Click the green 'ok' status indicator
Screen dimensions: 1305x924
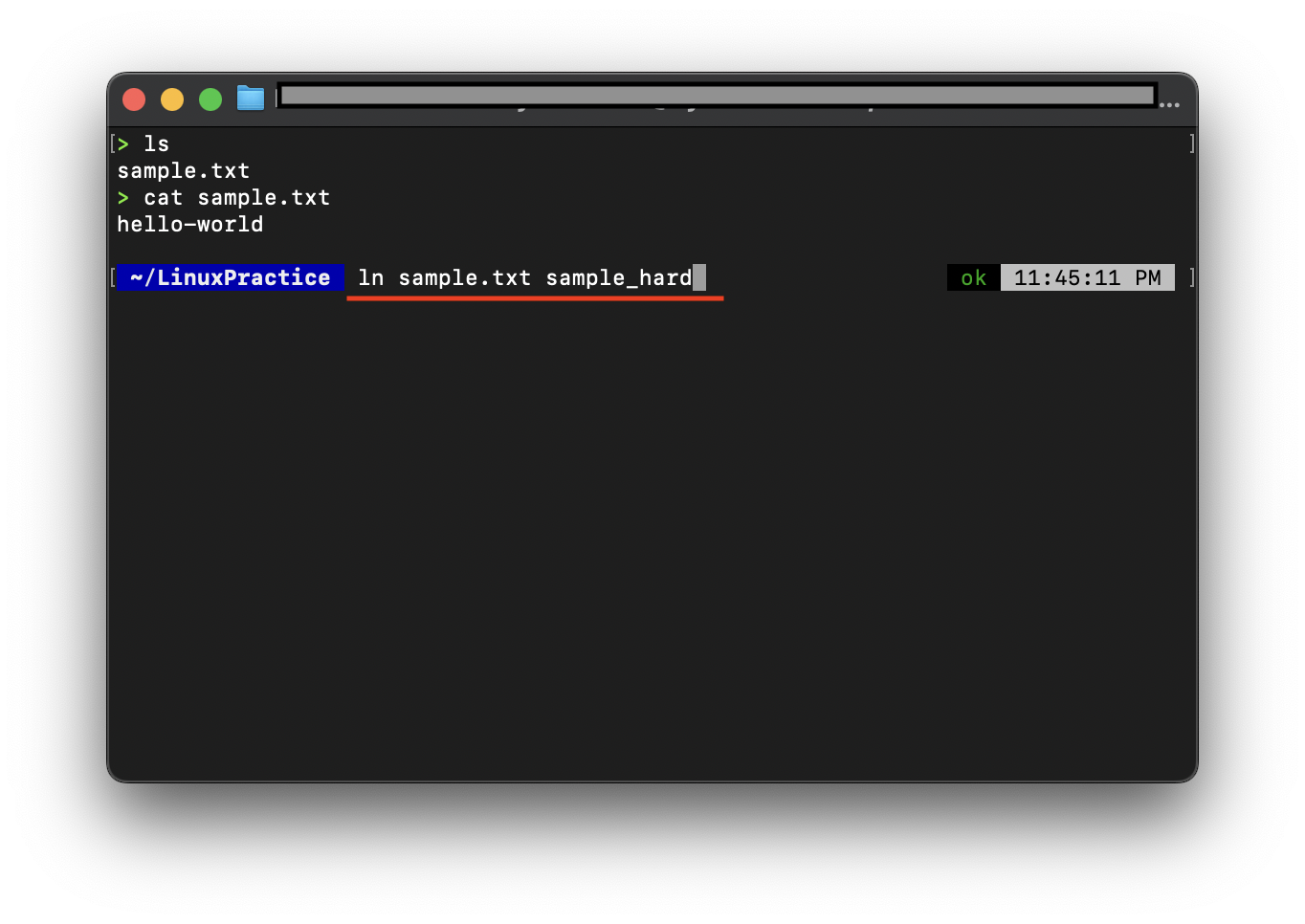973,277
